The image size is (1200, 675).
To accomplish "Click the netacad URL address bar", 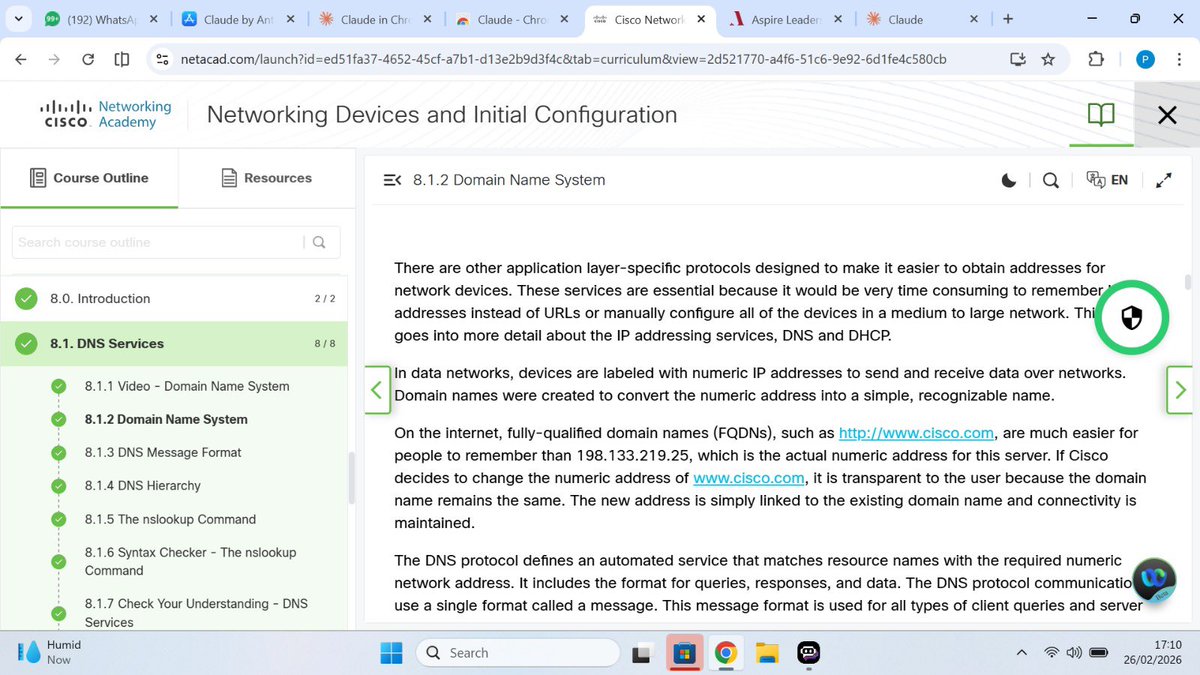I will [563, 59].
